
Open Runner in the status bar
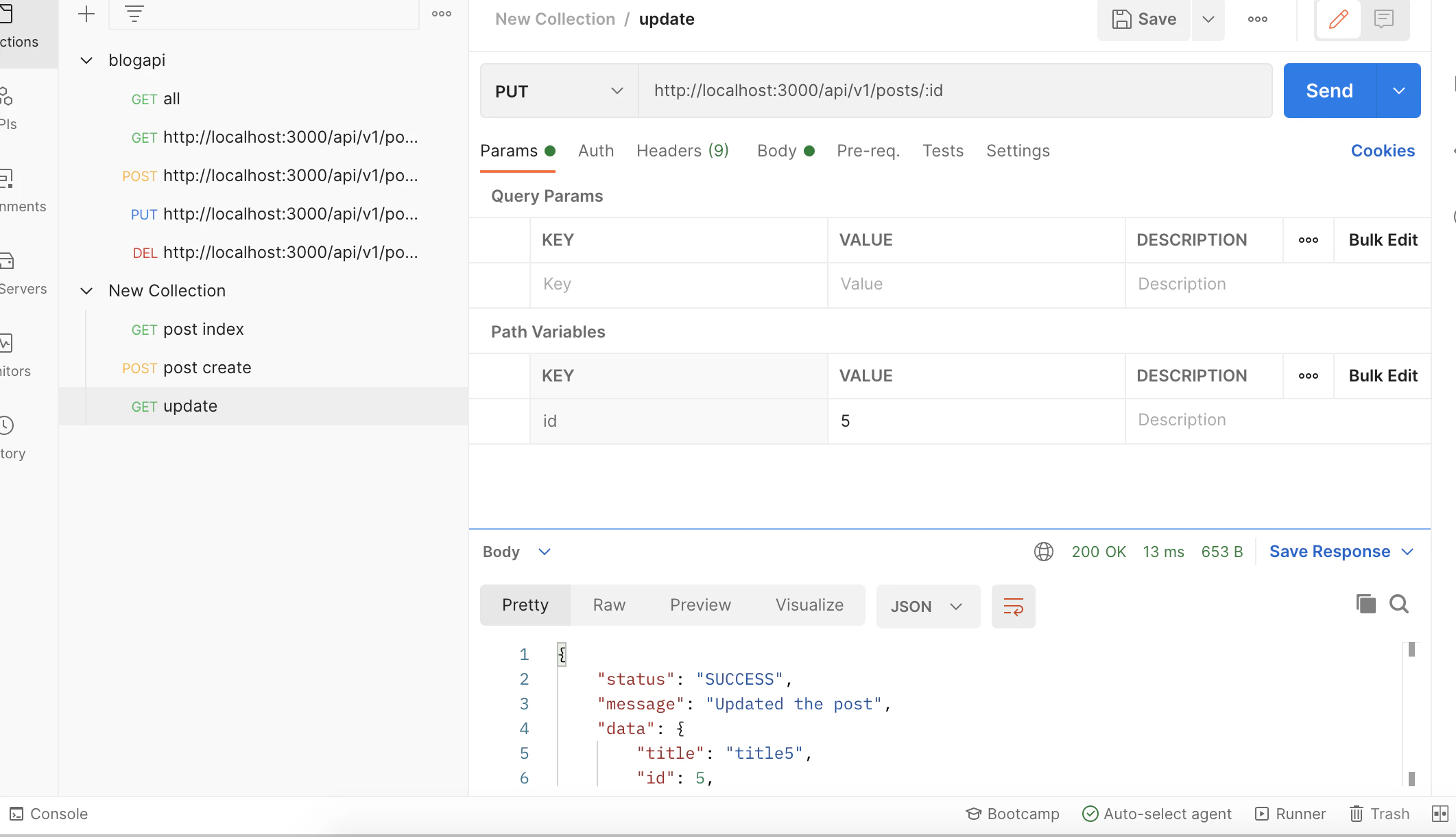pyautogui.click(x=1290, y=814)
